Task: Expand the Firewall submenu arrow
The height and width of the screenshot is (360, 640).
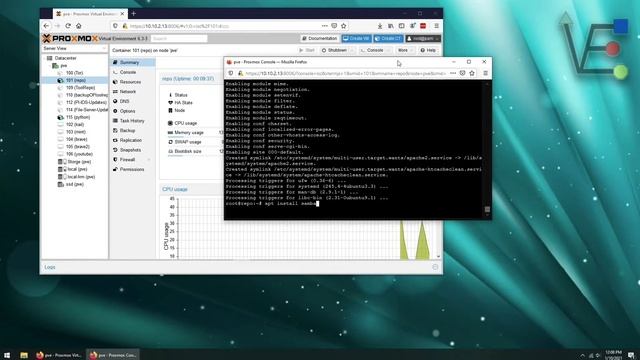Action: click(149, 160)
